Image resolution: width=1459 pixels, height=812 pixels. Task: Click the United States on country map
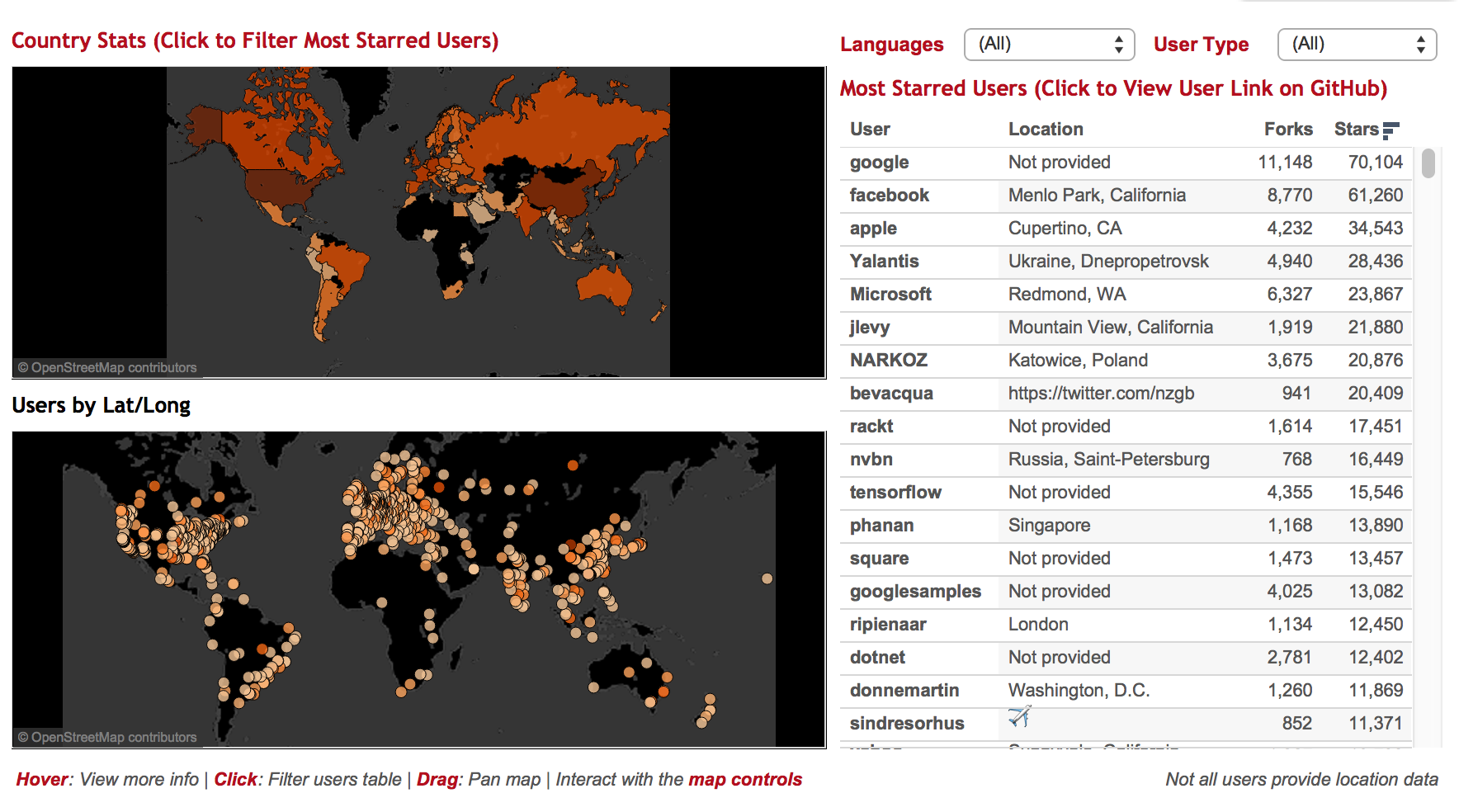click(281, 188)
